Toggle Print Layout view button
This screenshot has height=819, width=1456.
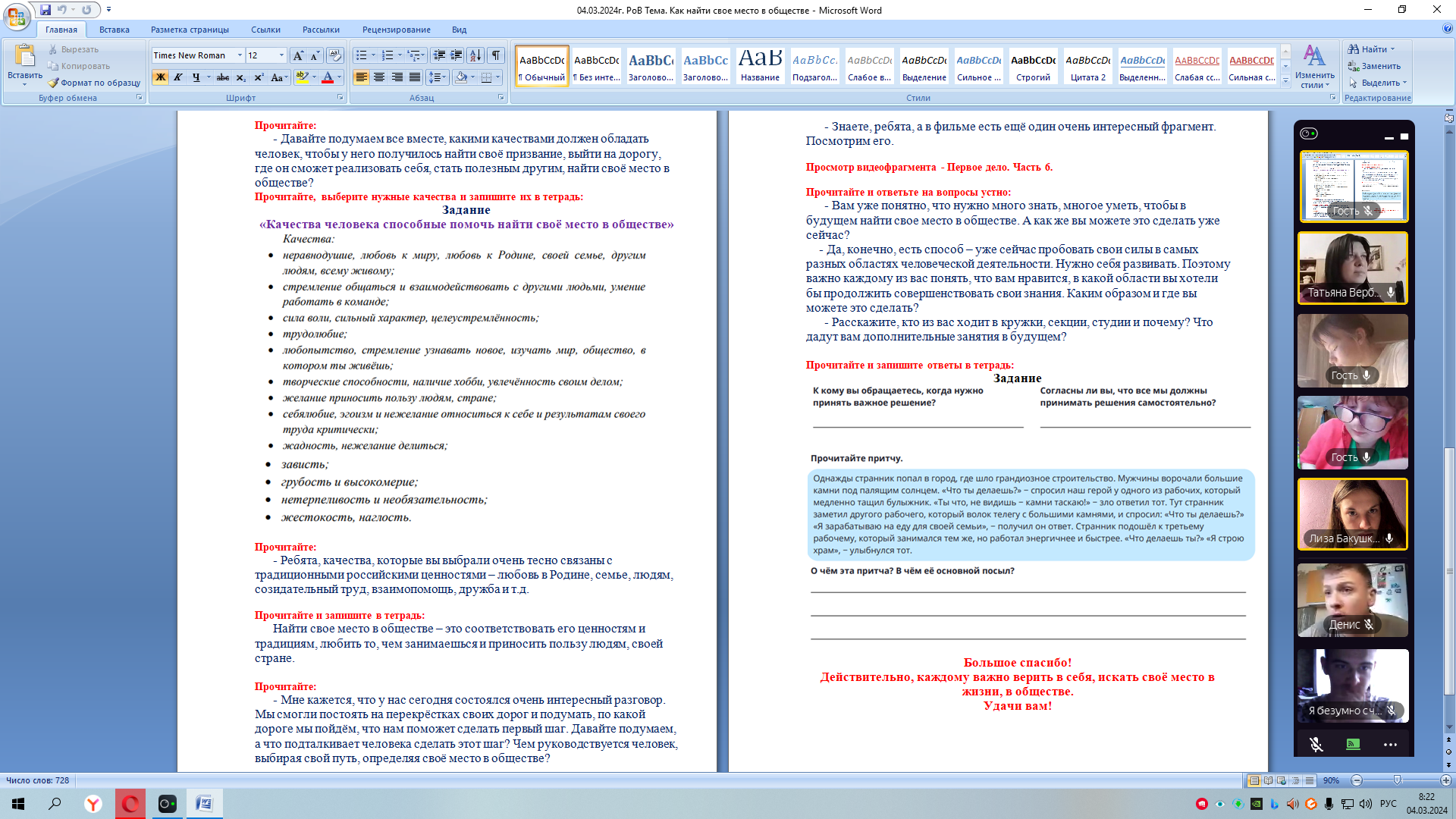tap(1254, 780)
